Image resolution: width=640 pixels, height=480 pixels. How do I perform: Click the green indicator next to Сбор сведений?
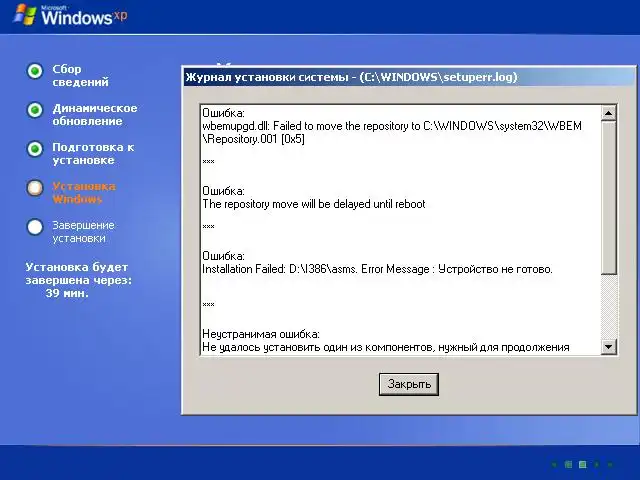[x=35, y=71]
